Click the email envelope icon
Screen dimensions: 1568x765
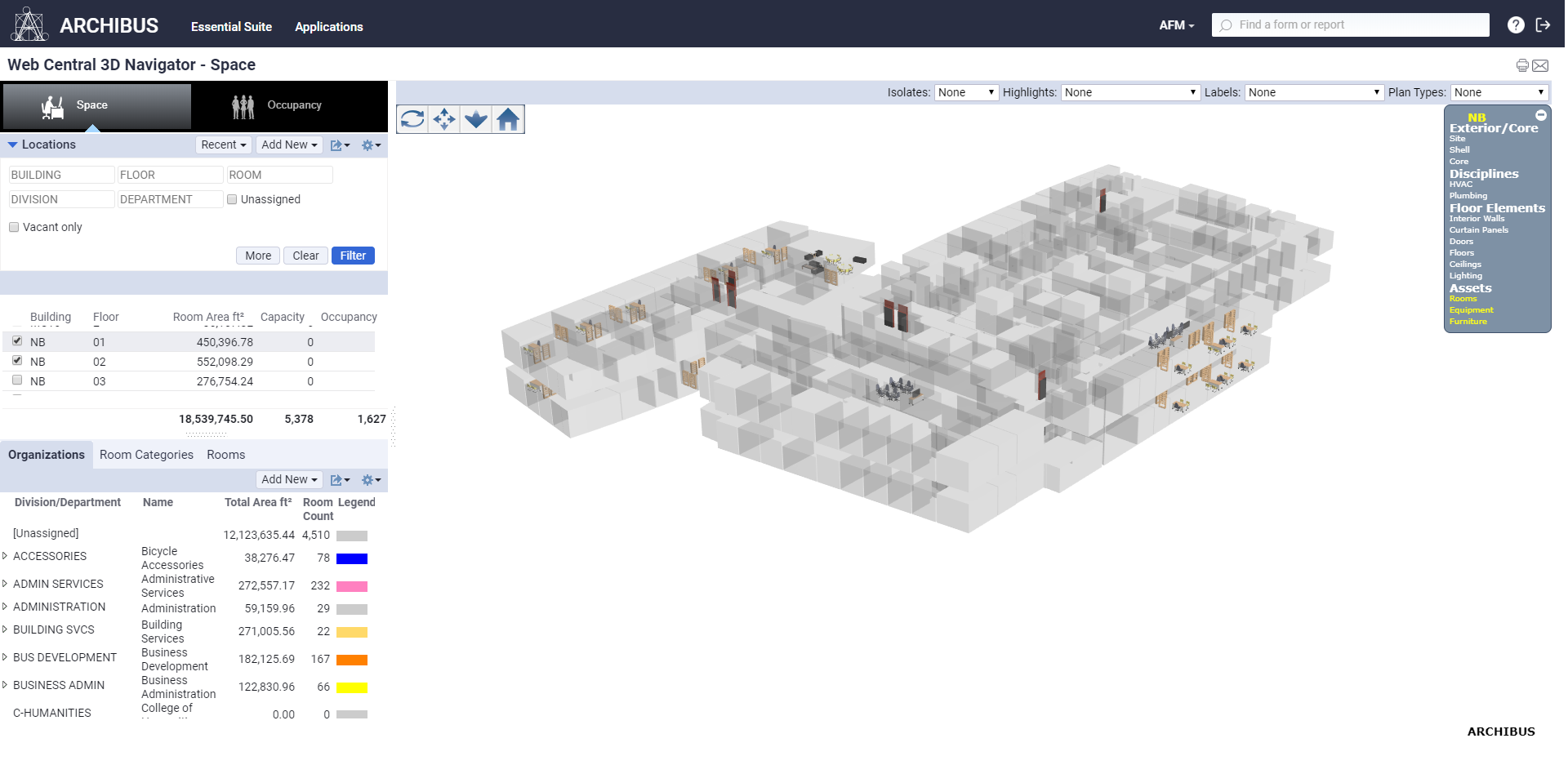(x=1540, y=65)
